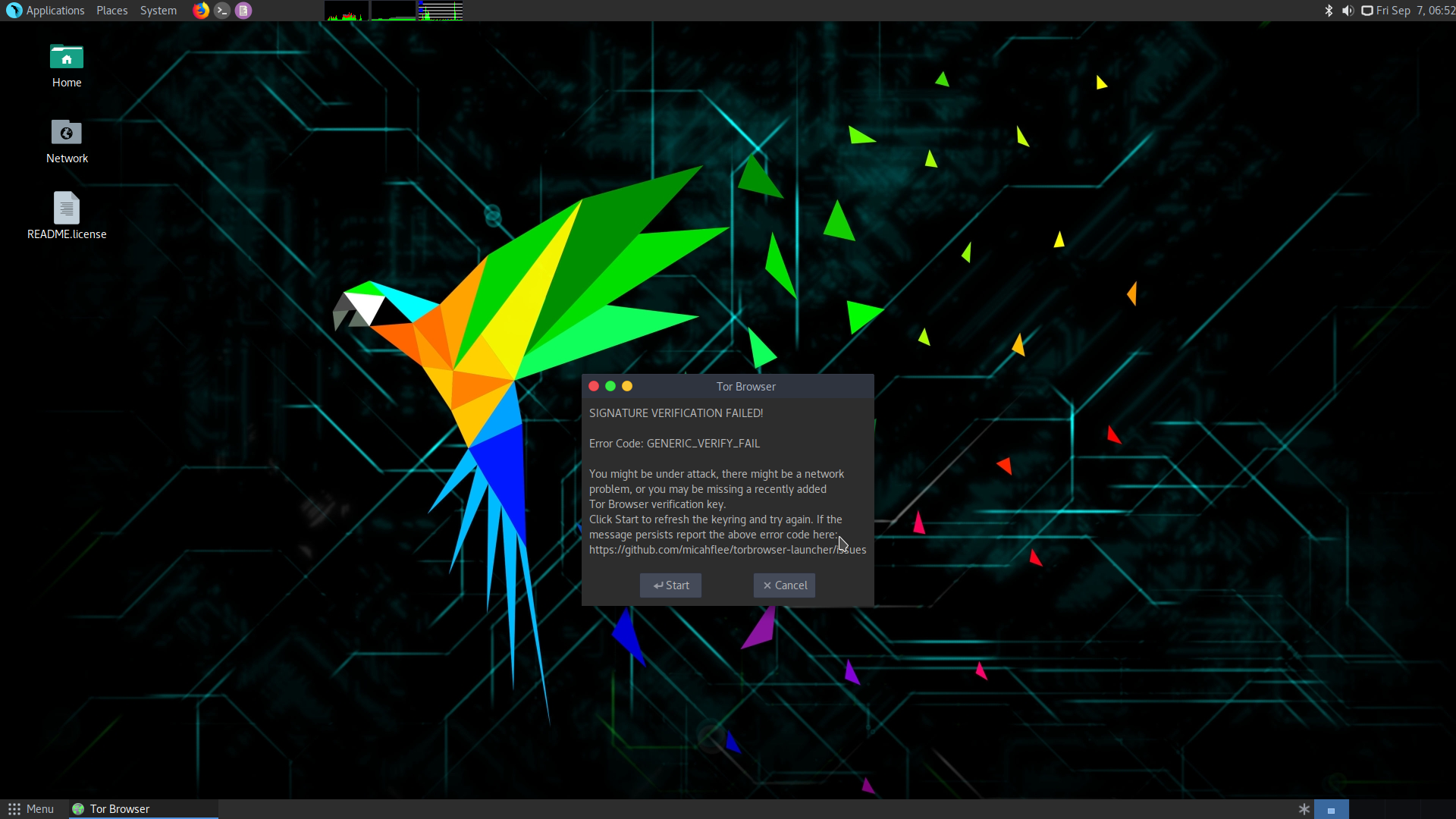Open a terminal from the top panel

pyautogui.click(x=221, y=10)
